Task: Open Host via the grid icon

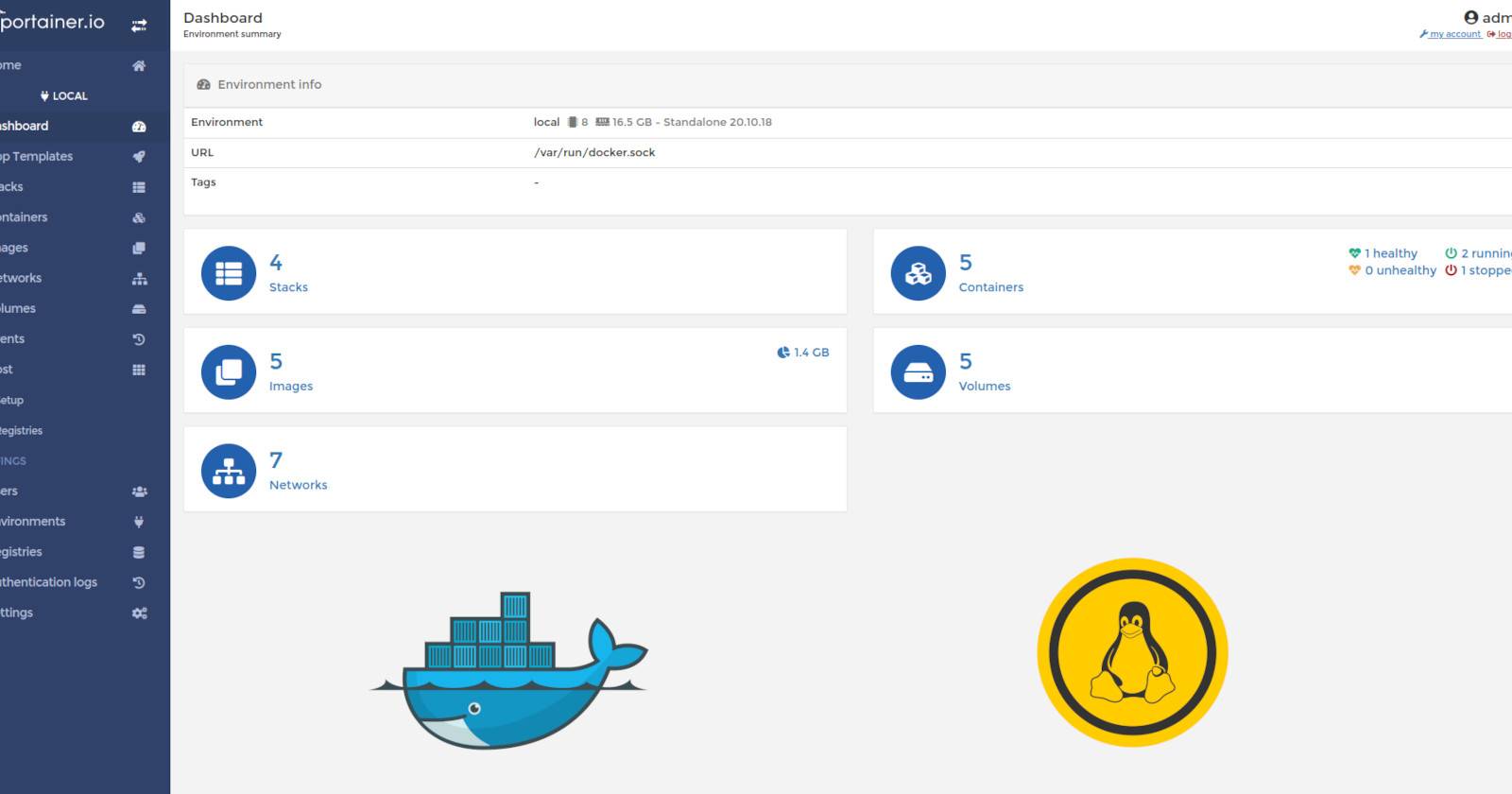Action: (139, 370)
